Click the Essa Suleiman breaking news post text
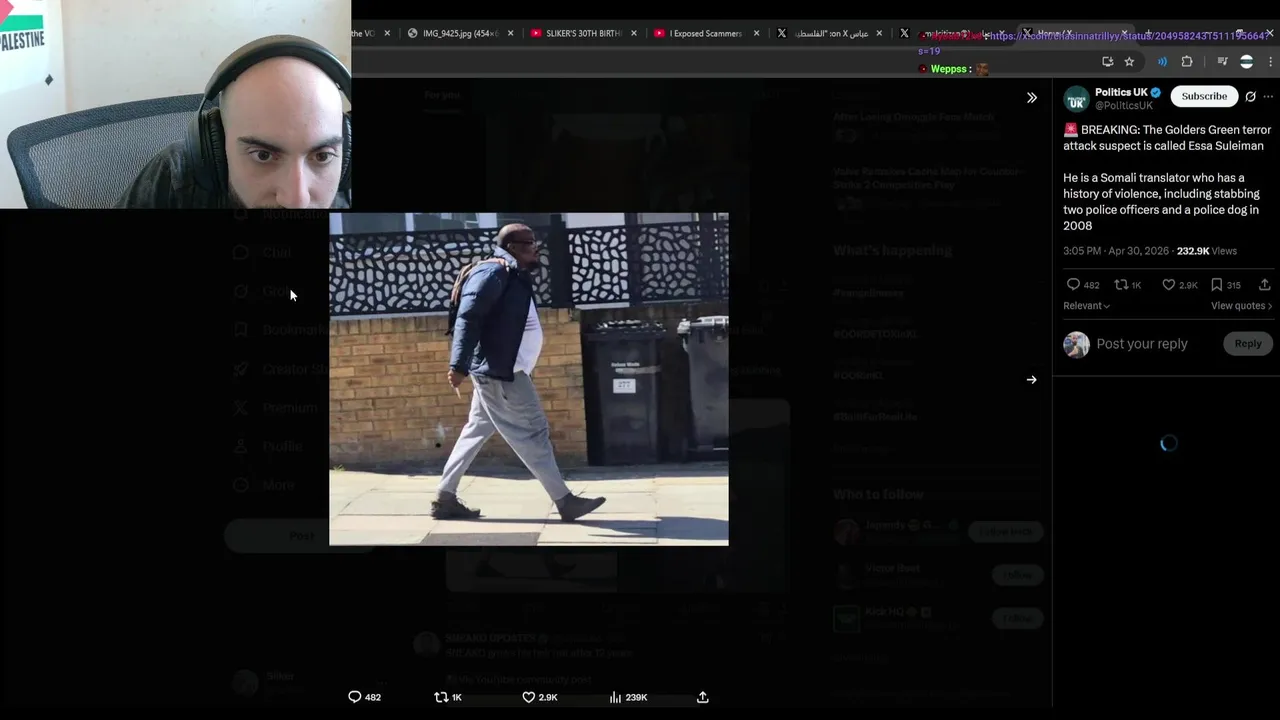Screen dimensions: 1280x720 (1167, 178)
